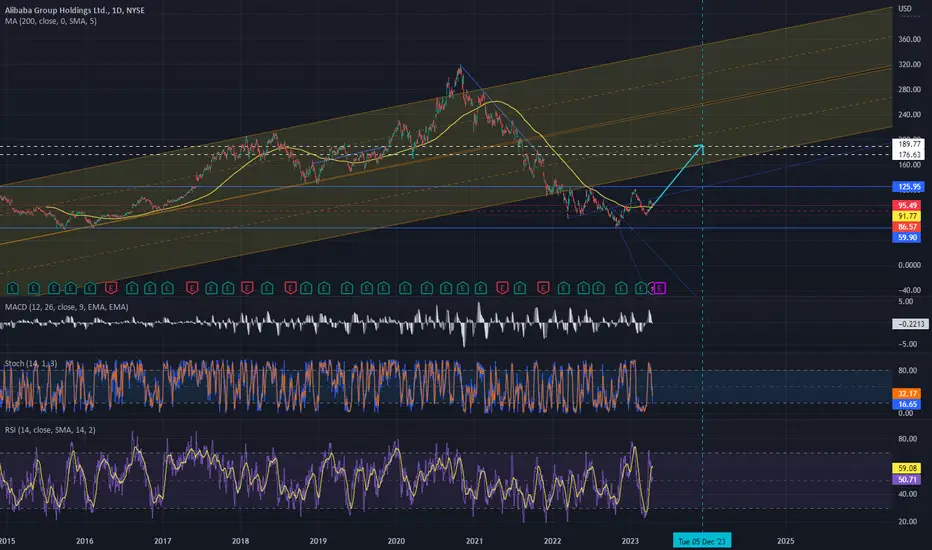This screenshot has height=550, width=932.
Task: Click the 2023 label on time axis
Action: [x=630, y=541]
